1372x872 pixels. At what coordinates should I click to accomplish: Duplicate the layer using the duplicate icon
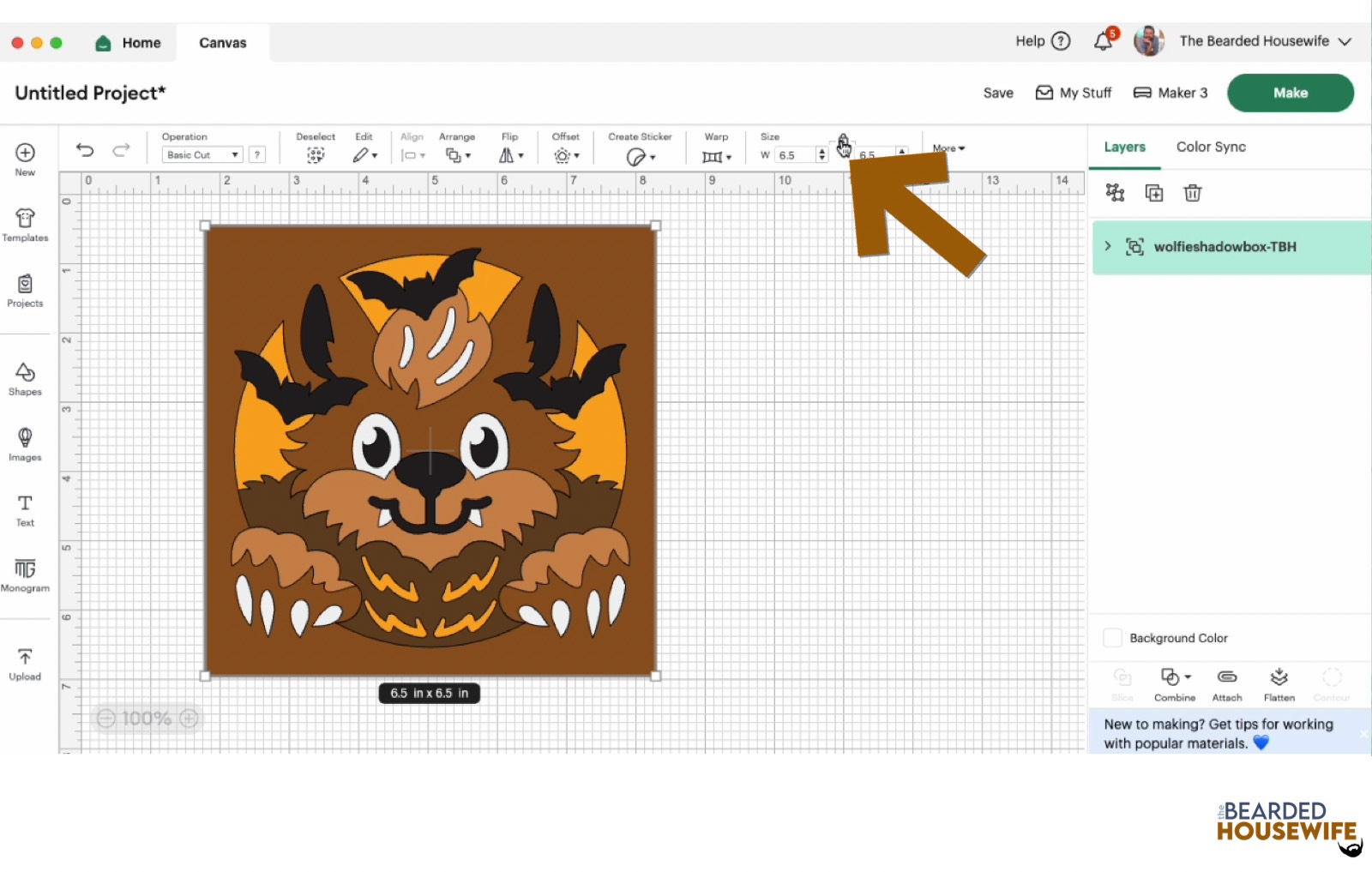tap(1154, 193)
